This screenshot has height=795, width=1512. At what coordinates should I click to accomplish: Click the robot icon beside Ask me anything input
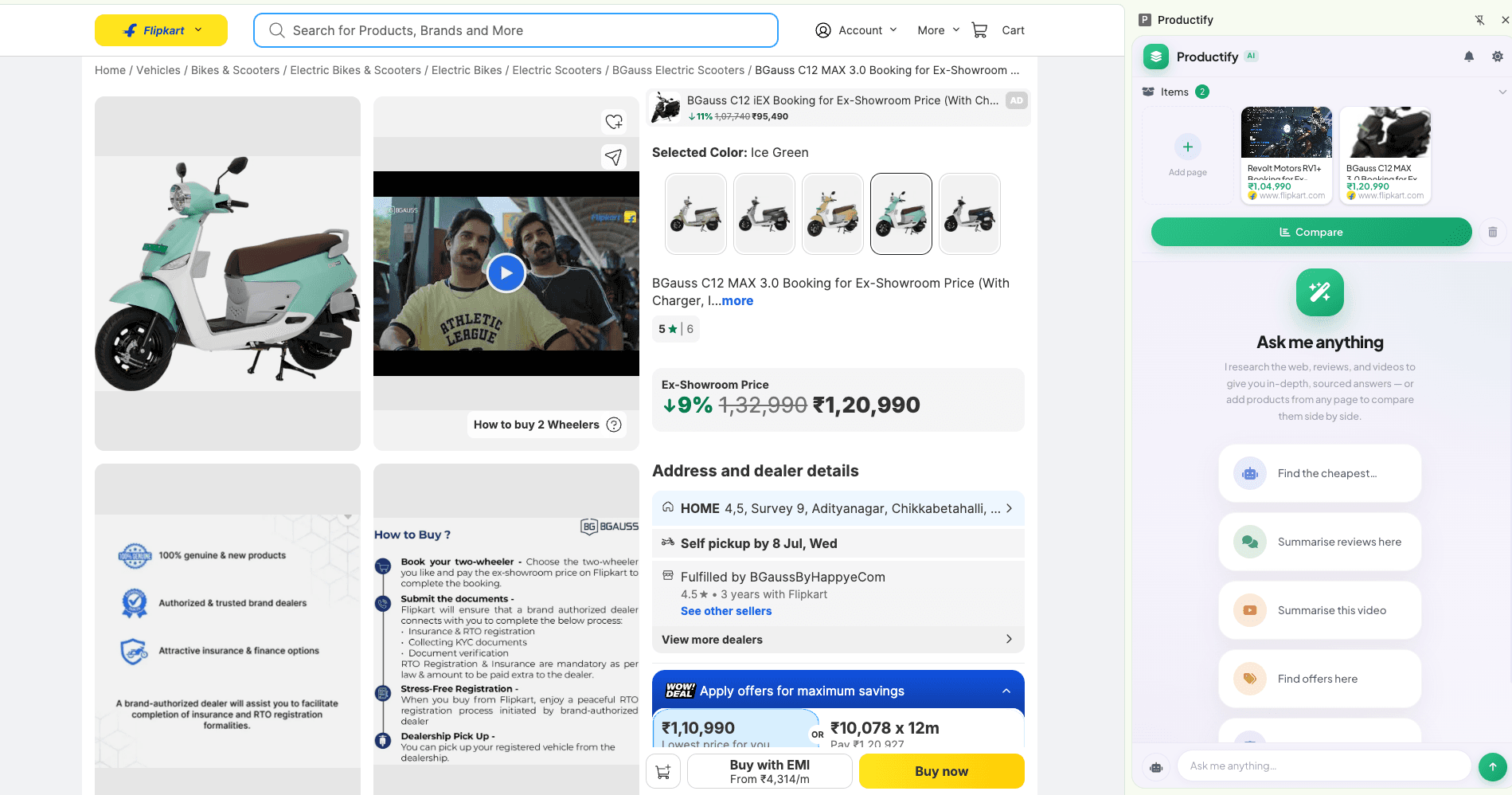coord(1156,767)
